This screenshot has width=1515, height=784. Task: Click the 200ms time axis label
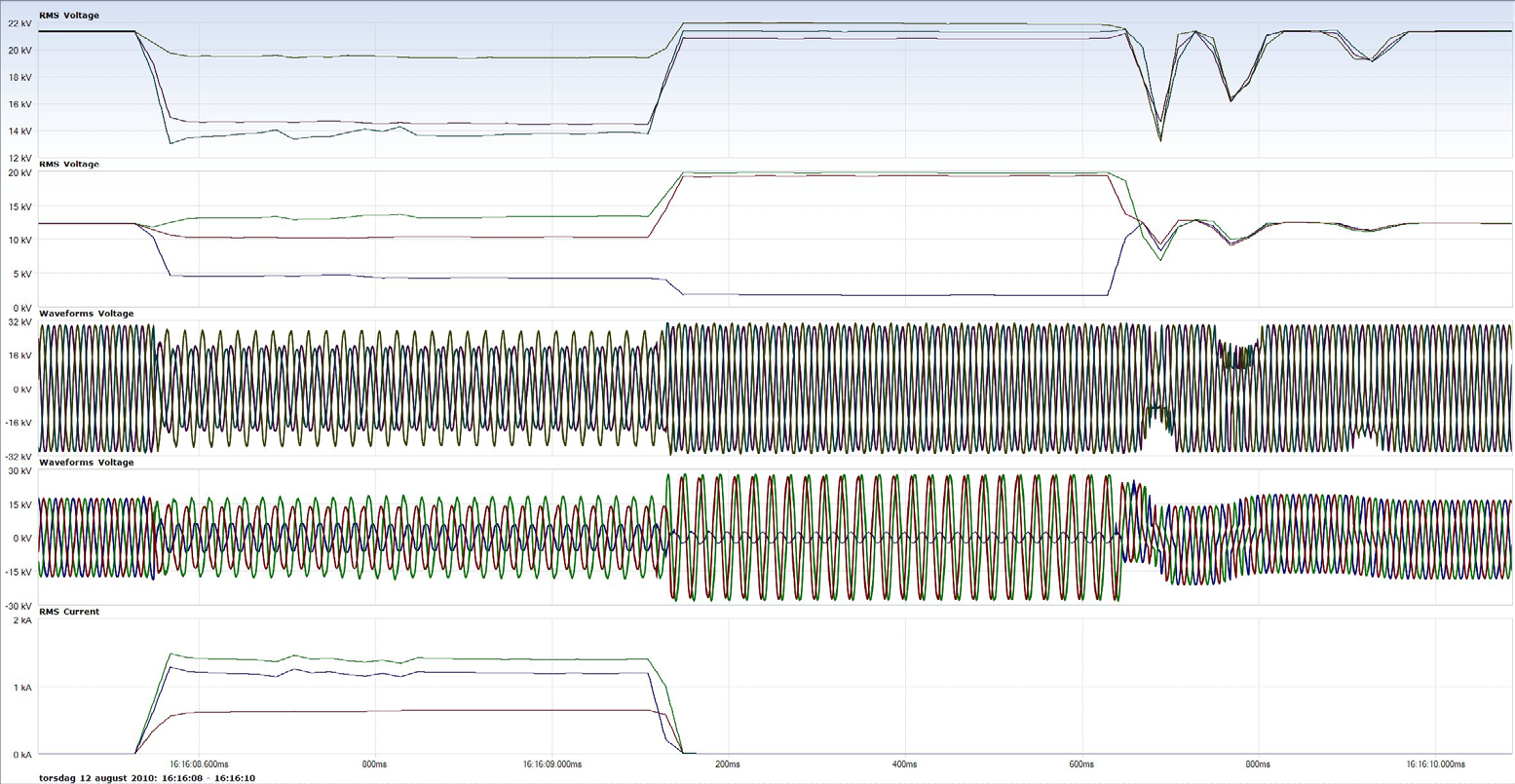(x=729, y=765)
